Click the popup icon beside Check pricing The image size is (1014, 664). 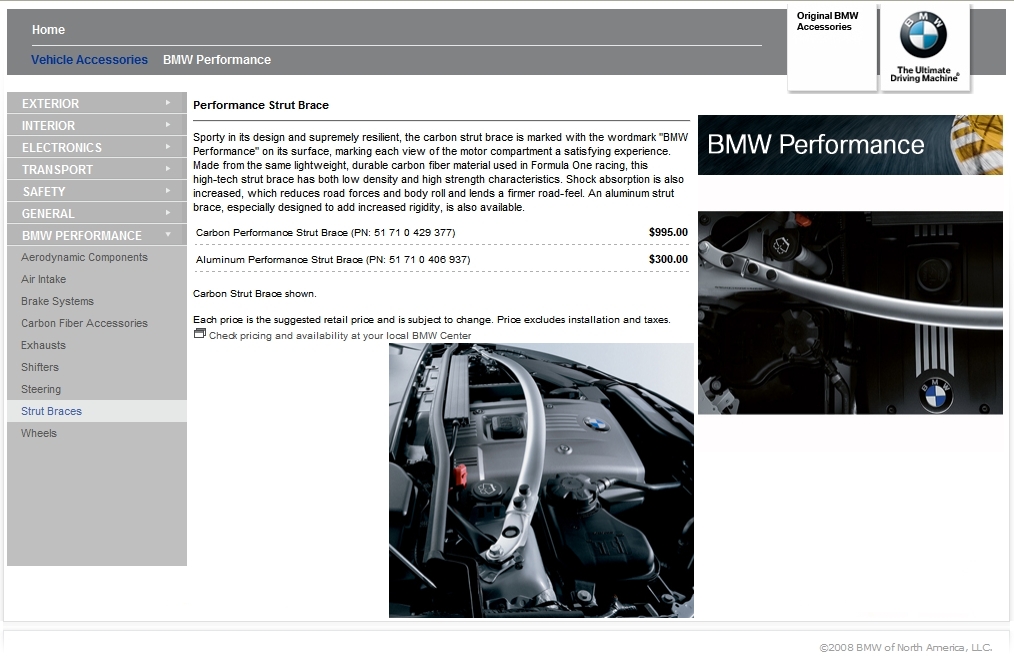pos(199,334)
